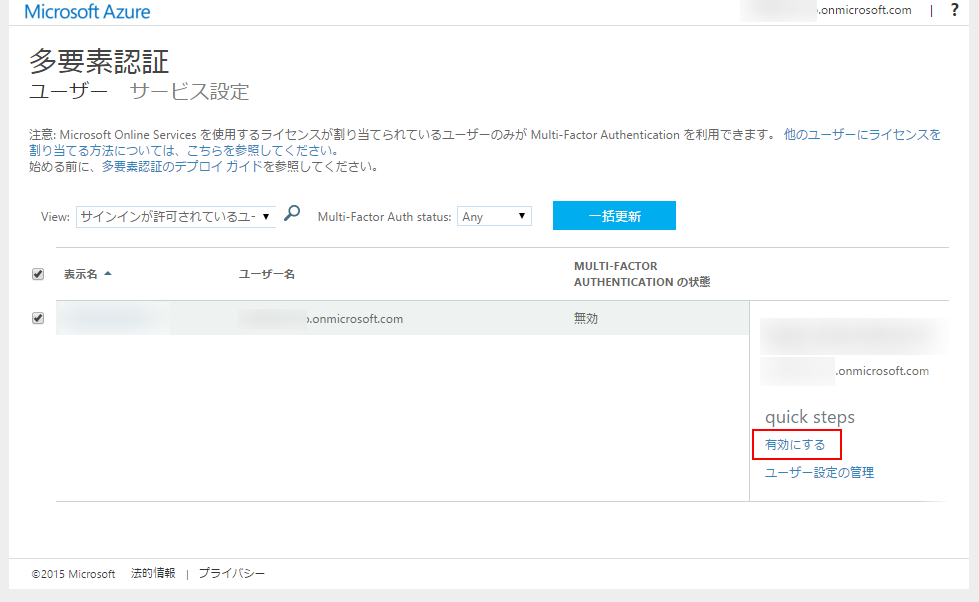The height and width of the screenshot is (602, 979).
Task: Open 多要素認証のデプロイ ガイド link
Action: tap(182, 167)
